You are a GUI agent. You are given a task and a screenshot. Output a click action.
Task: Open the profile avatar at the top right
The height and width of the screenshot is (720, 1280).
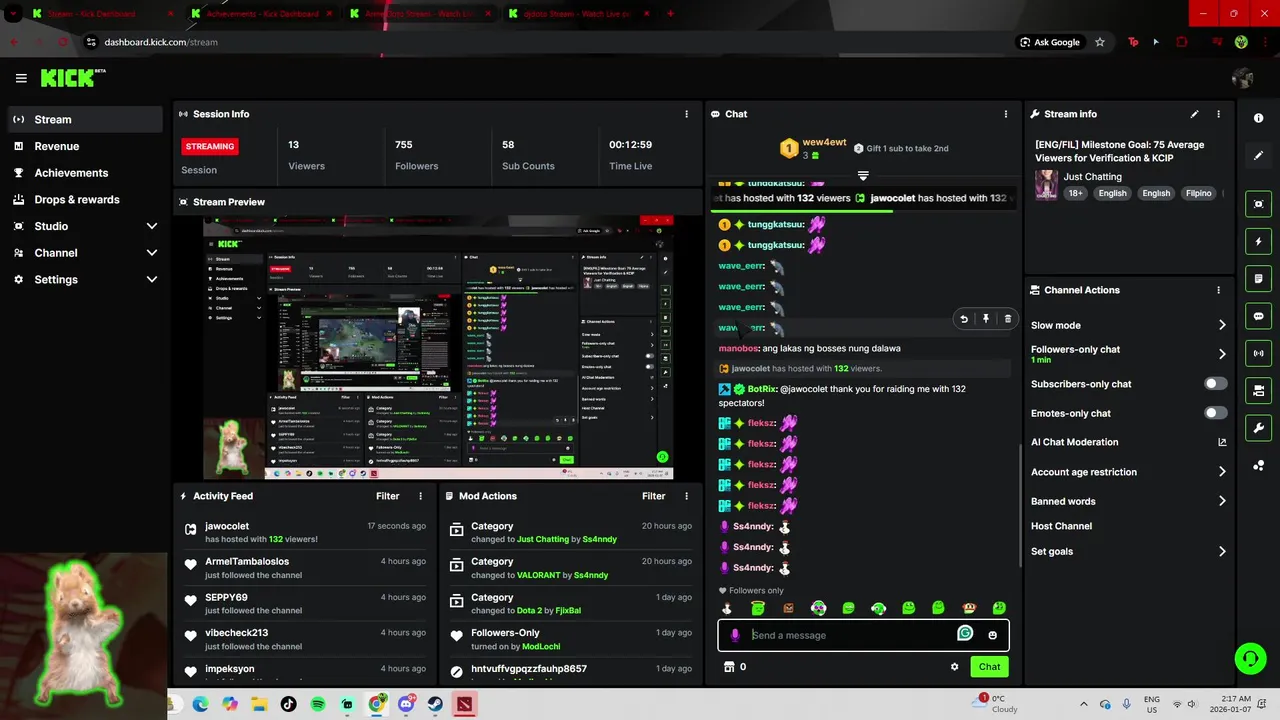1243,78
